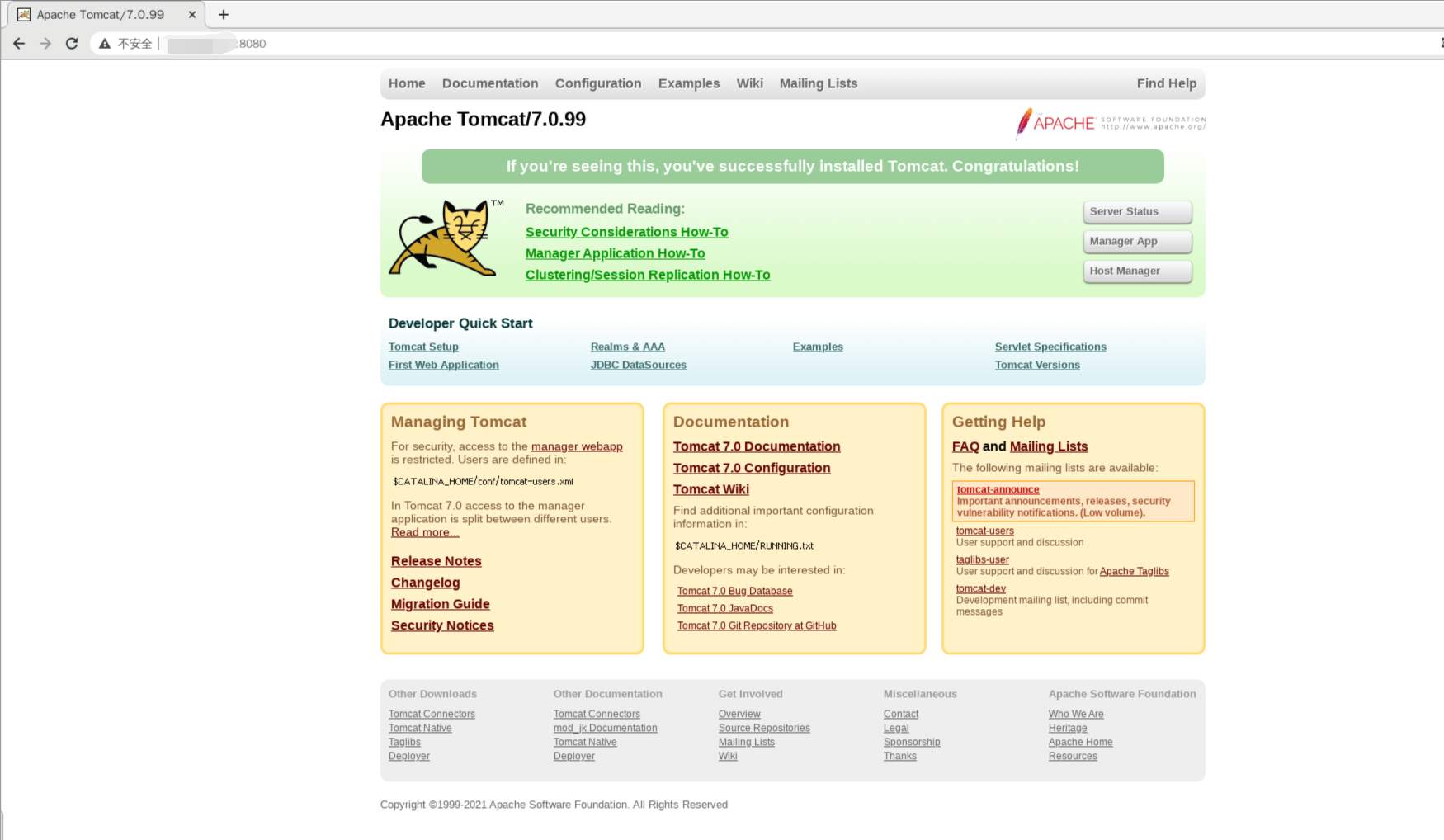Click Mailing Lists link in Getting Help
This screenshot has width=1444, height=840.
[x=1049, y=446]
